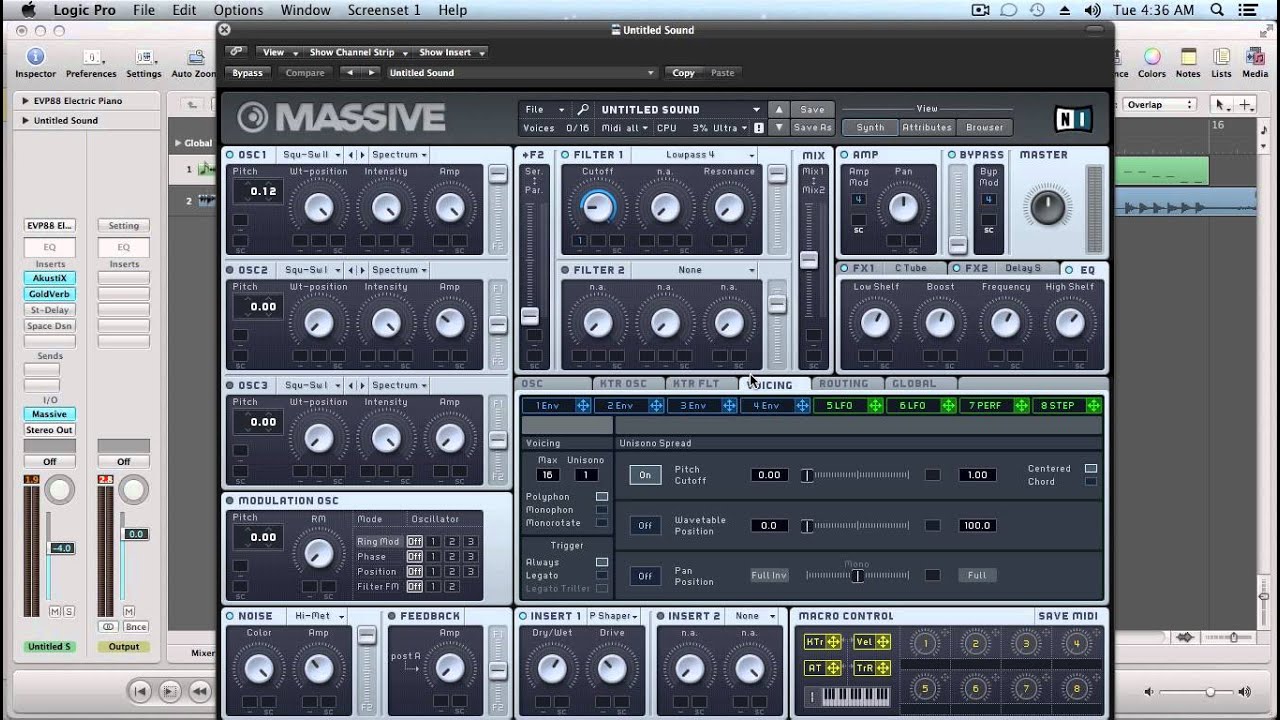Open Spotlight search in macOS menu bar
Viewport: 1280px width, 720px height.
pos(1217,10)
